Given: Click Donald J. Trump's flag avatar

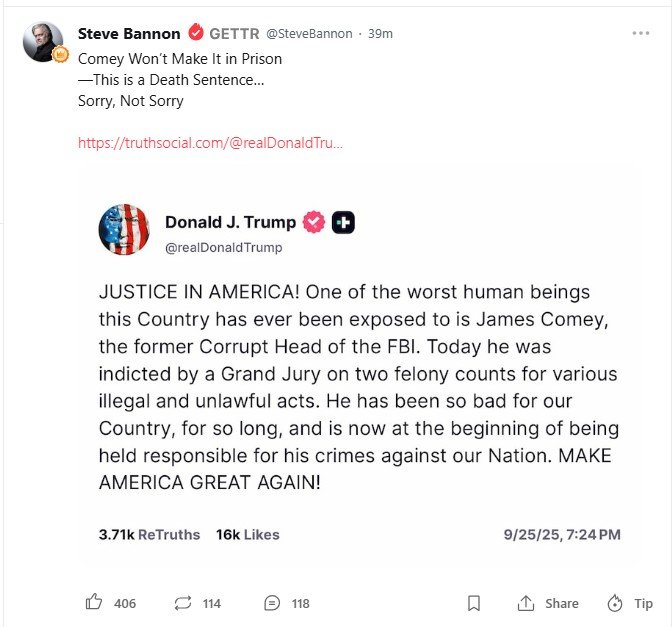Looking at the screenshot, I should click(124, 229).
